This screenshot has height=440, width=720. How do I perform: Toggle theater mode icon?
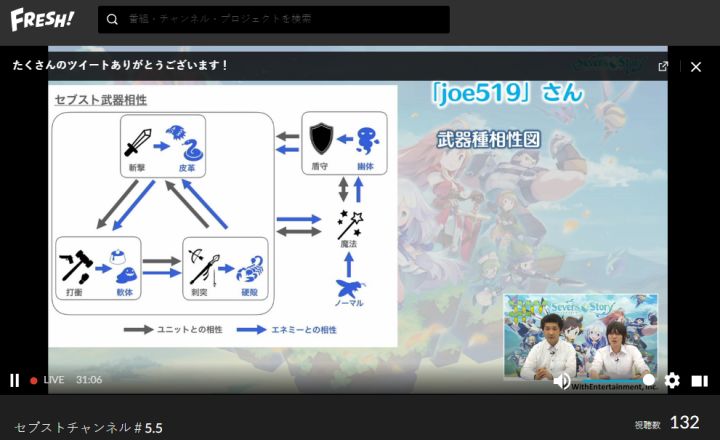coord(699,381)
